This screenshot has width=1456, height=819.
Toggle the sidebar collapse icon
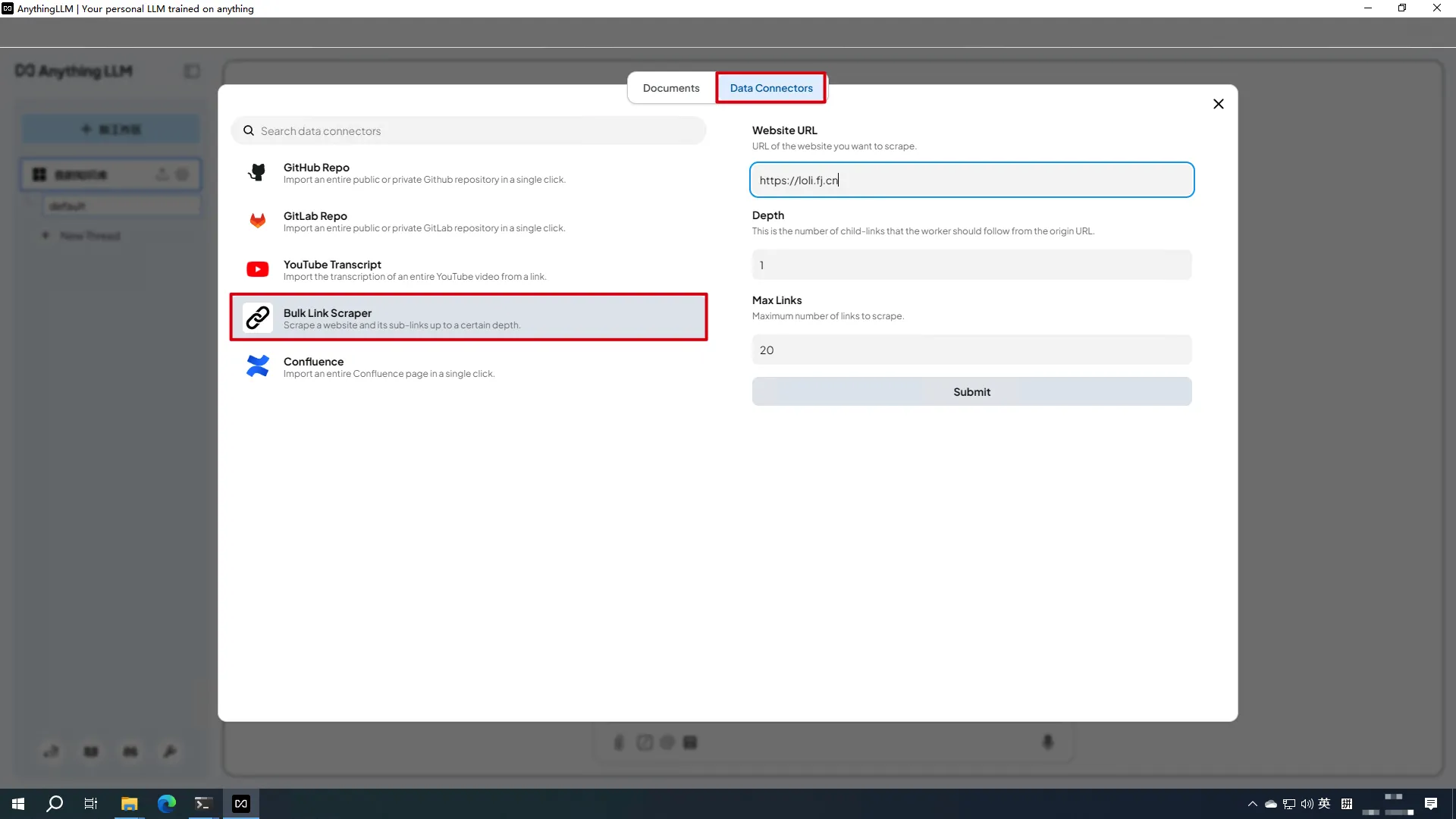pyautogui.click(x=192, y=71)
